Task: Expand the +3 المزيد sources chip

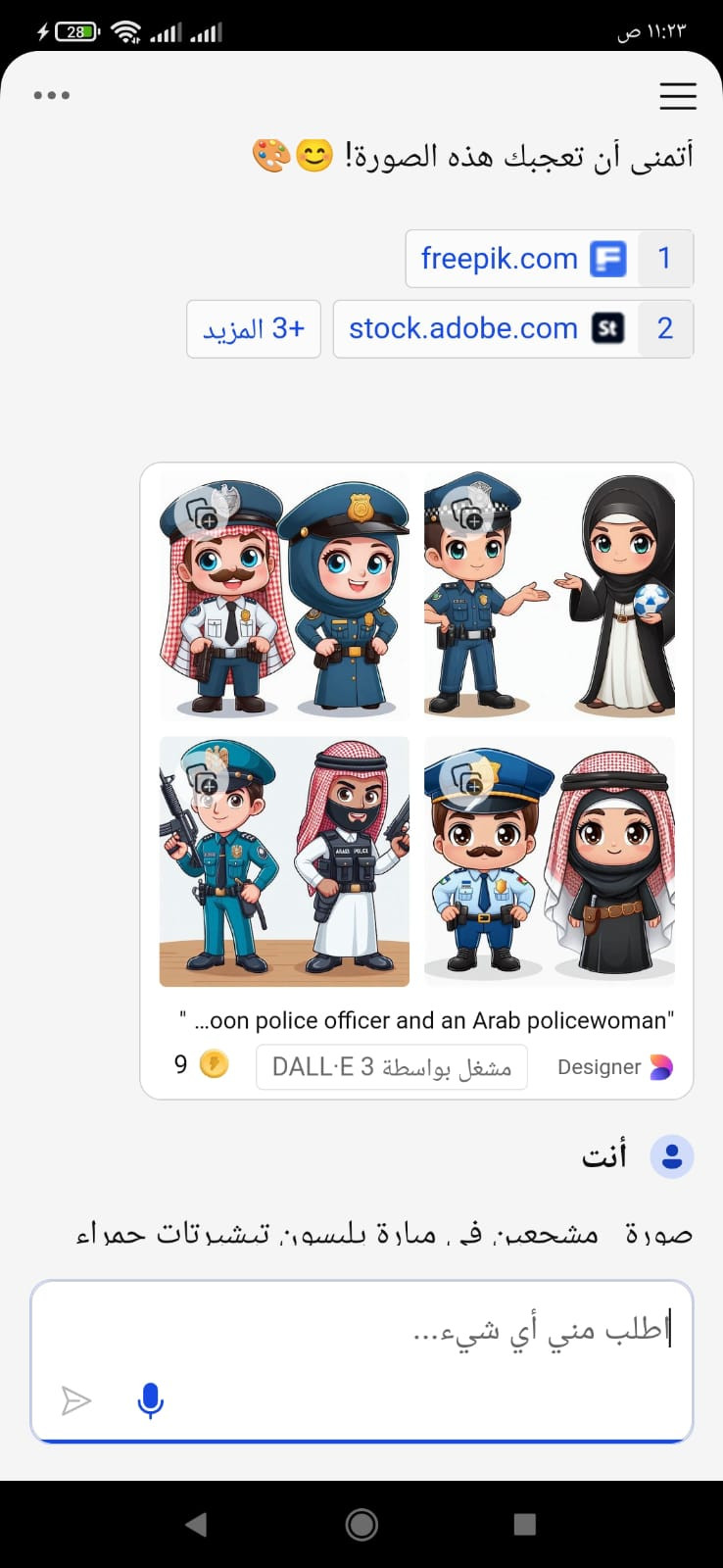Action: [254, 328]
